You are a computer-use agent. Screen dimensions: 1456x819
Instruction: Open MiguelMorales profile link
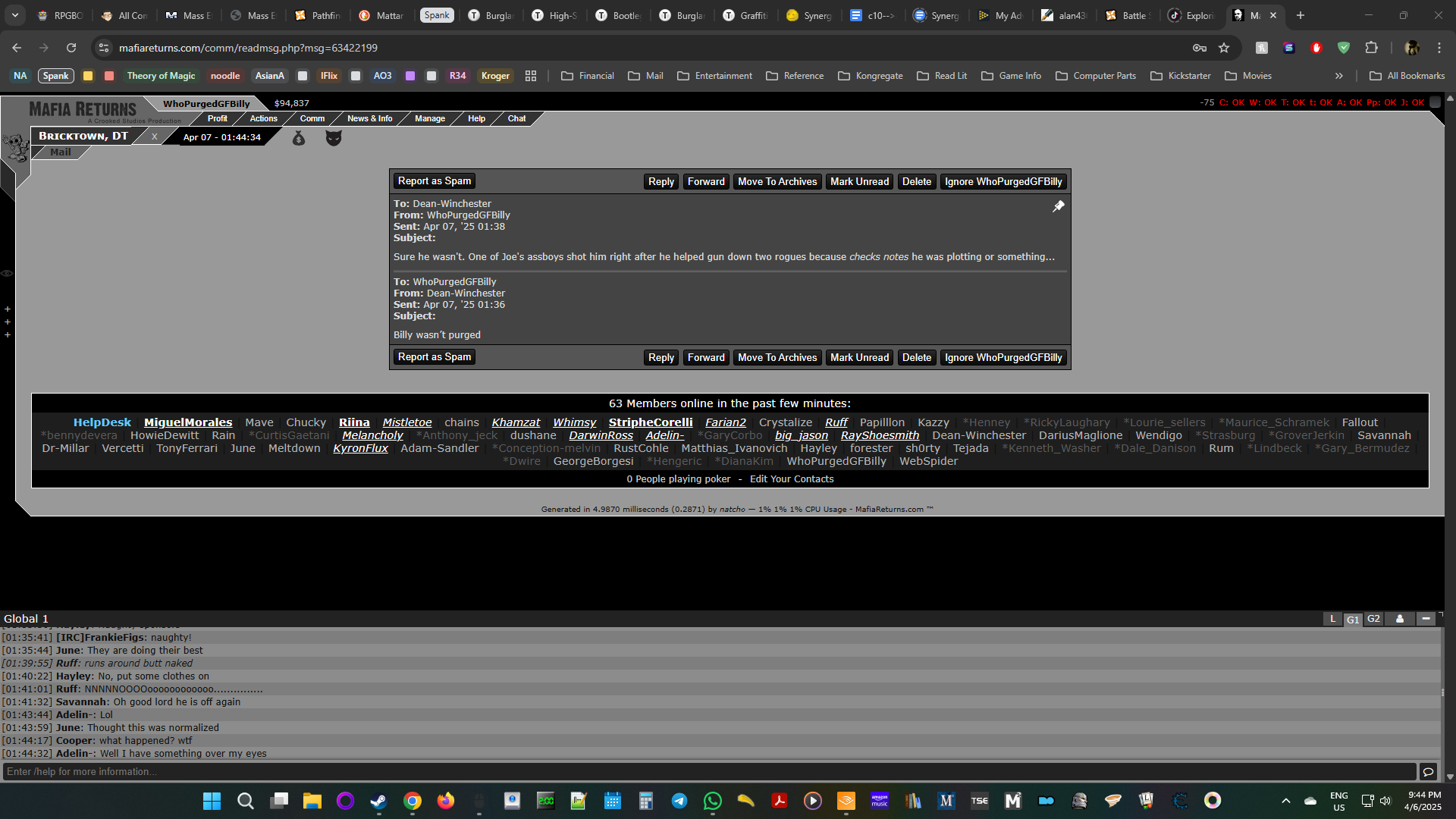click(x=188, y=422)
